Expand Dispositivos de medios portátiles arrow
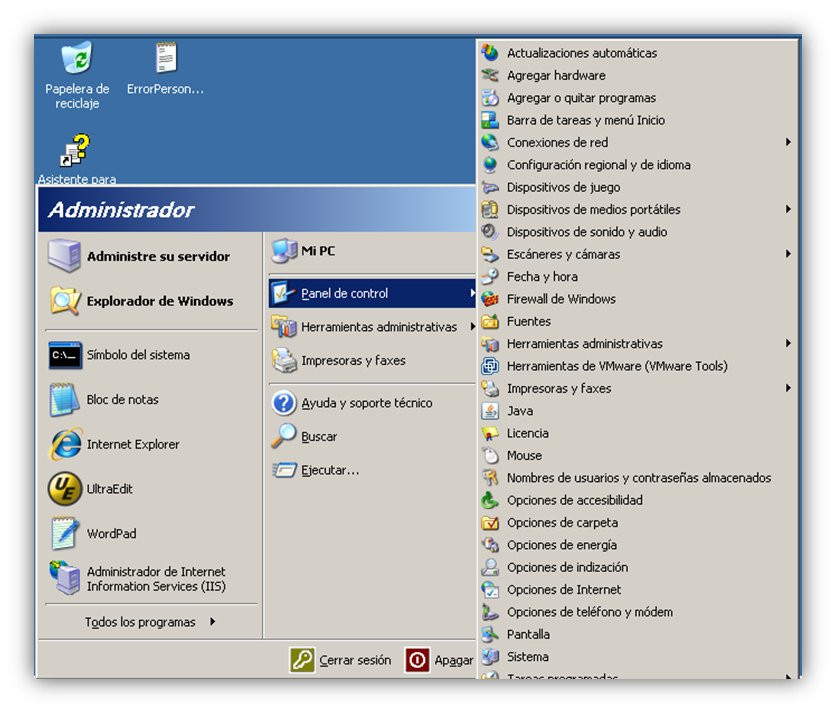The width and height of the screenshot is (836, 713). click(x=788, y=209)
